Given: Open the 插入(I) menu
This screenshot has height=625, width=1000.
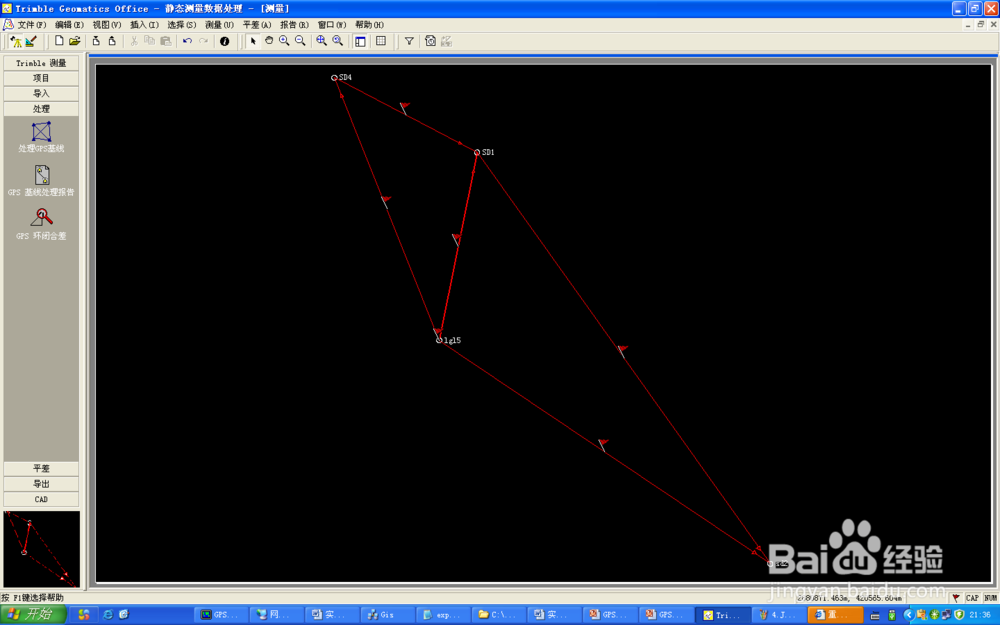Looking at the screenshot, I should click(144, 25).
